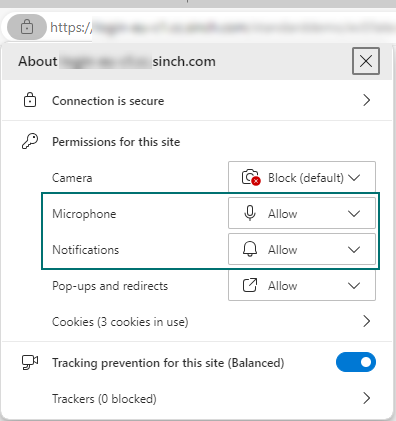This screenshot has width=396, height=421.
Task: Open the Notifications Allow dropdown
Action: pyautogui.click(x=302, y=249)
